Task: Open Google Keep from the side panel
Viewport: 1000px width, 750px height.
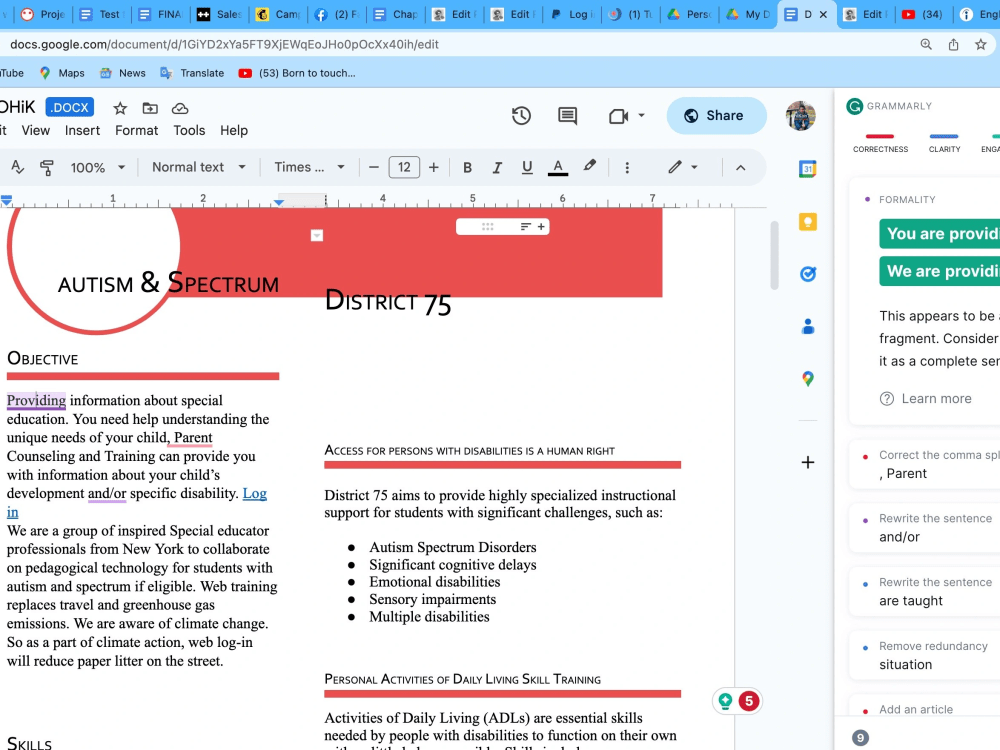Action: (808, 221)
